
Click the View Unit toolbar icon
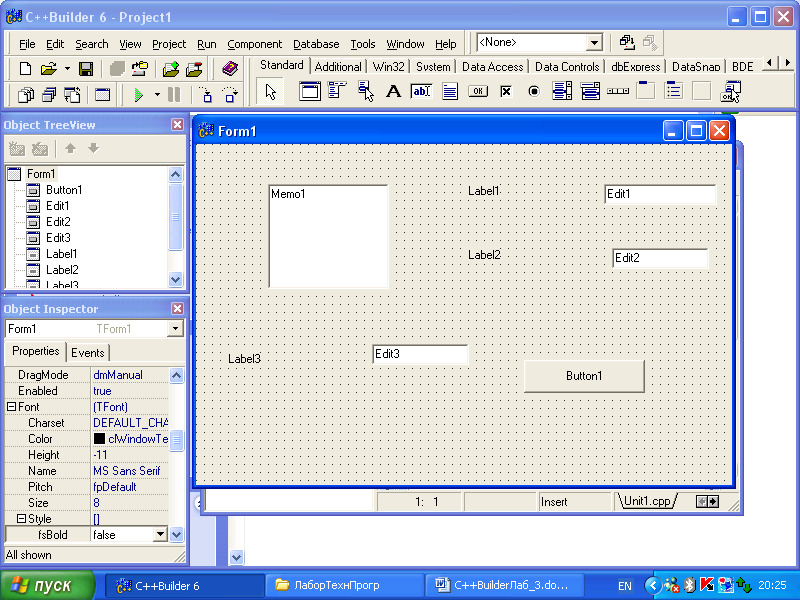pyautogui.click(x=26, y=95)
